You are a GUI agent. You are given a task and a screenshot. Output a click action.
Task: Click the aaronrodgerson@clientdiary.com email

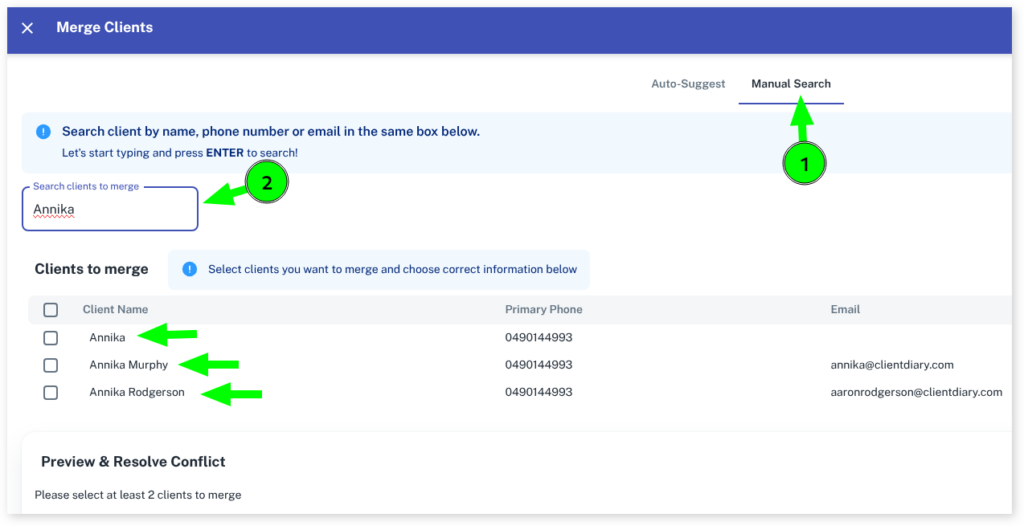(915, 393)
